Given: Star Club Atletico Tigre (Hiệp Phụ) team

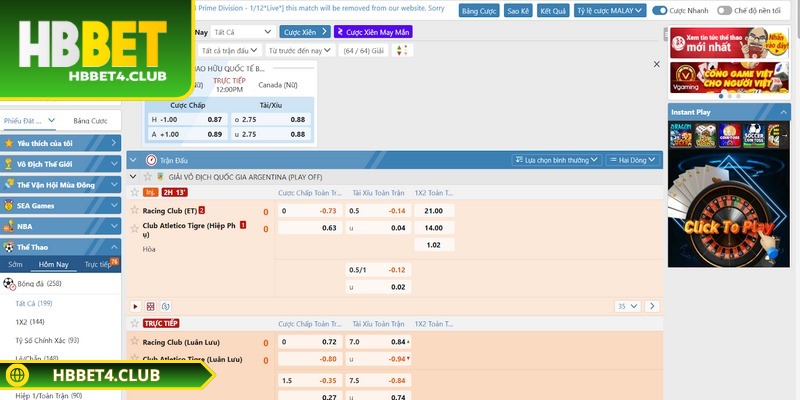Looking at the screenshot, I should point(135,229).
